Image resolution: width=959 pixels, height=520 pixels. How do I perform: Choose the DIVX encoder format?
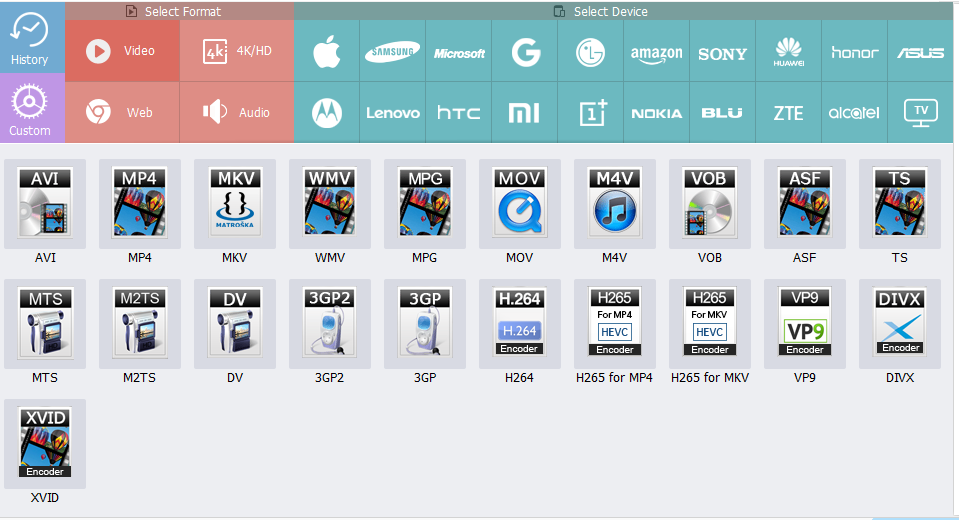[x=900, y=324]
